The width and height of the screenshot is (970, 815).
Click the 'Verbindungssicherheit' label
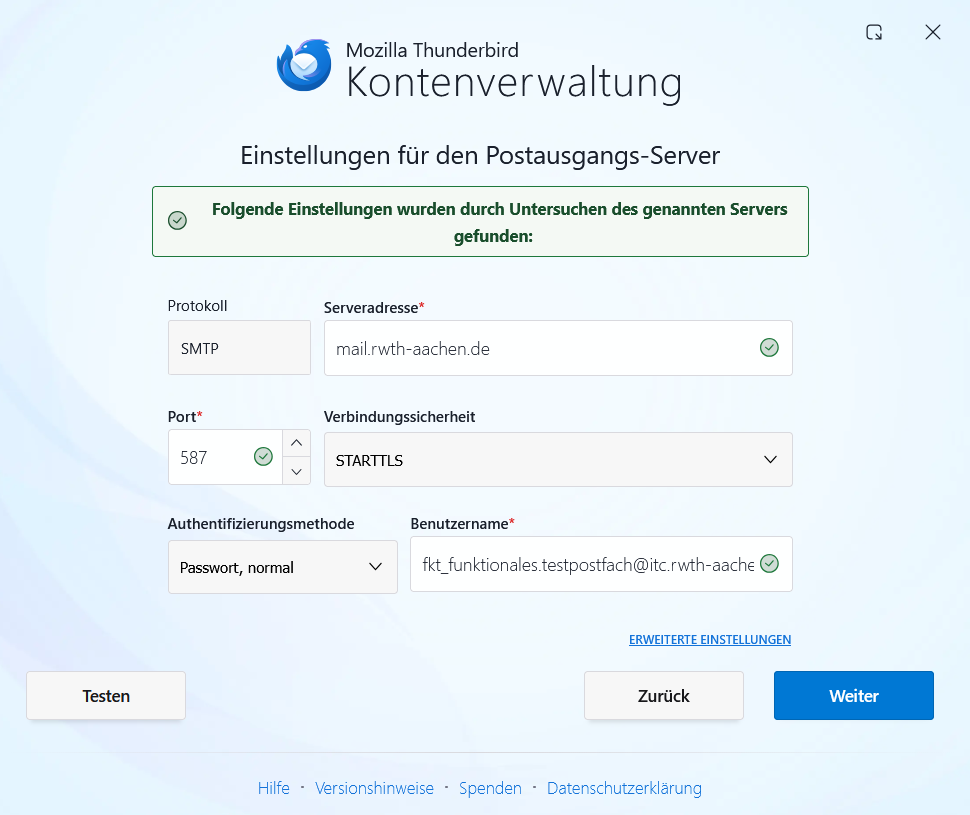tap(400, 417)
